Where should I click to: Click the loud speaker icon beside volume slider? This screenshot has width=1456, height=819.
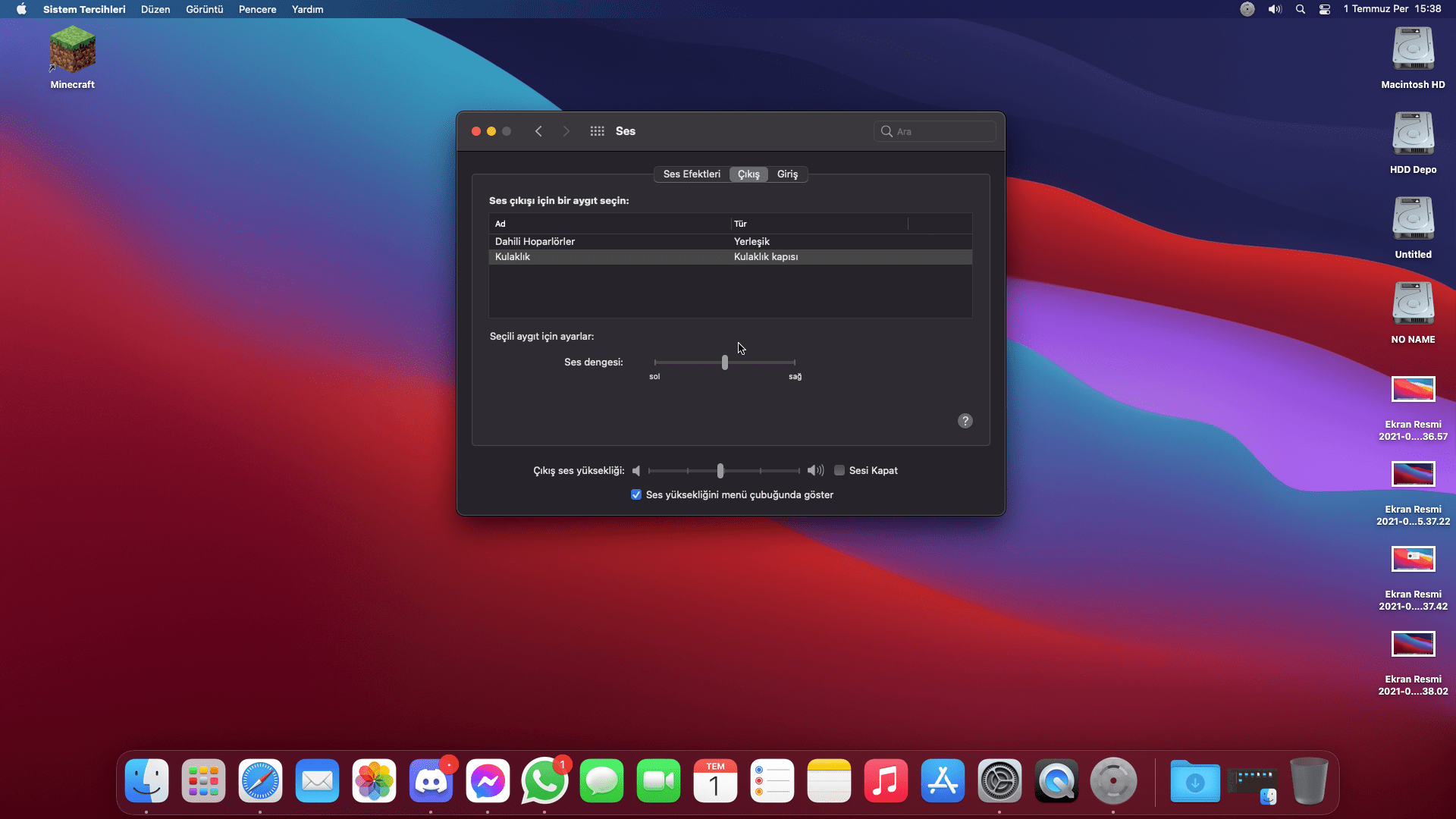point(815,471)
